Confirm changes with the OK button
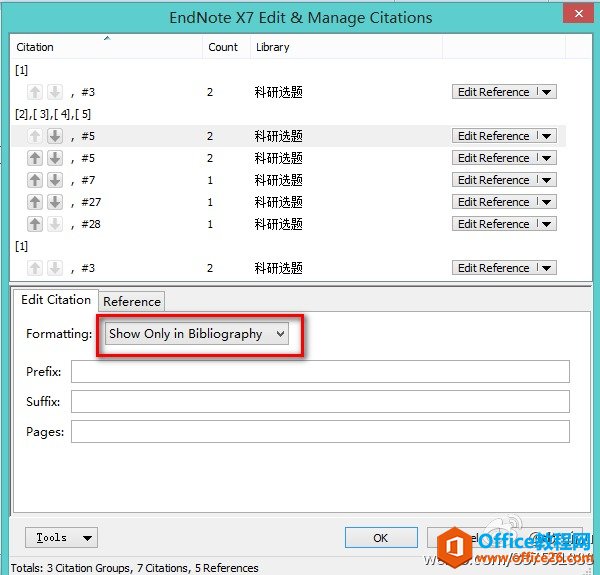The image size is (600, 575). click(x=380, y=538)
